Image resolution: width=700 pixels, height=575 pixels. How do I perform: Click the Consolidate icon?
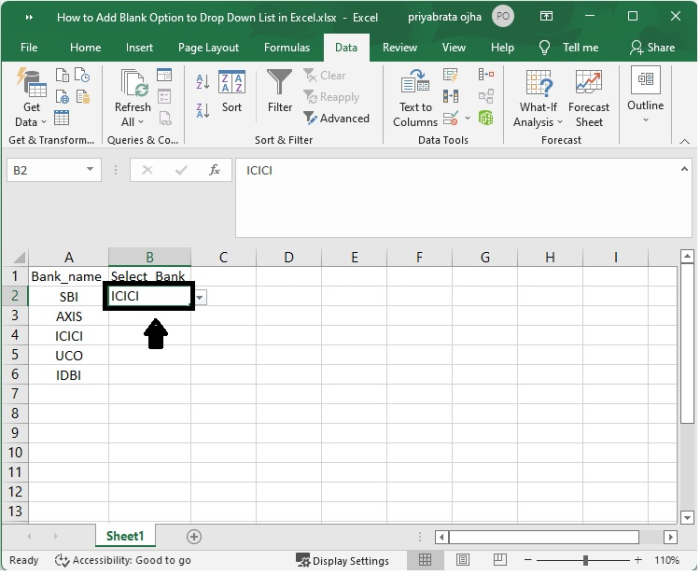tap(486, 75)
